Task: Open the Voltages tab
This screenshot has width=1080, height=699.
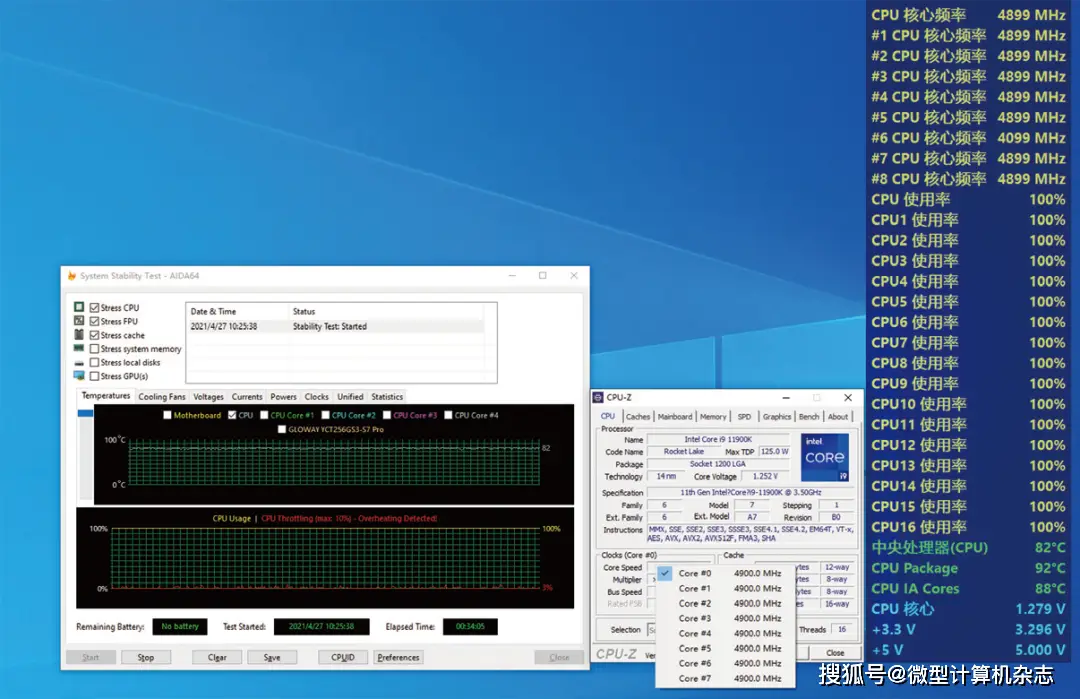Action: click(208, 397)
